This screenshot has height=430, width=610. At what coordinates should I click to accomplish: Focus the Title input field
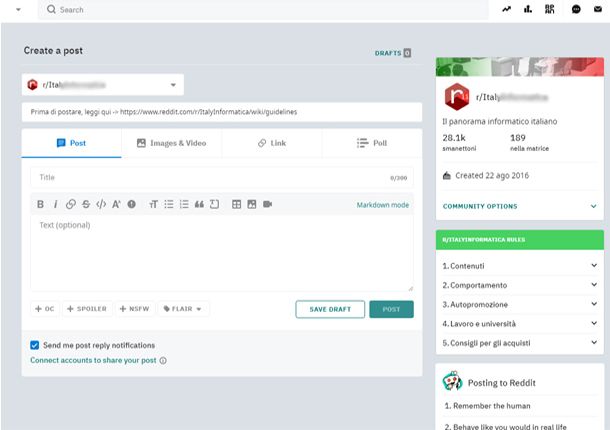pos(222,177)
